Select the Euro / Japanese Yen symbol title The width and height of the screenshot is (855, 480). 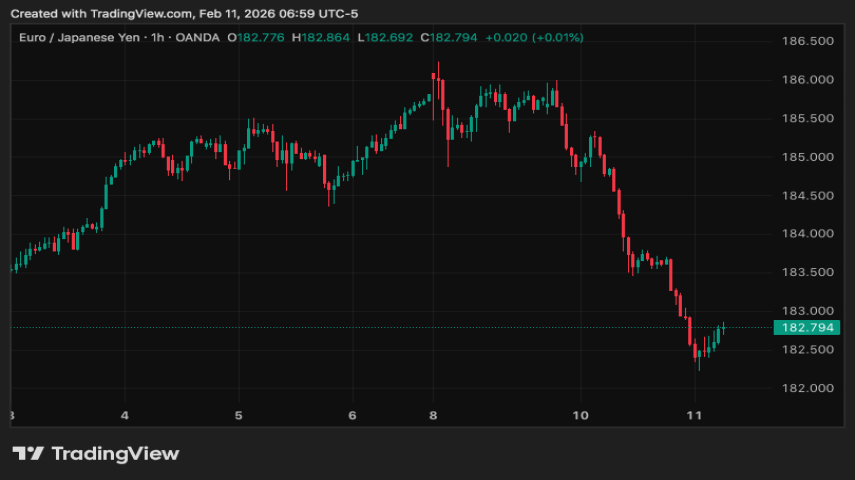[78, 38]
